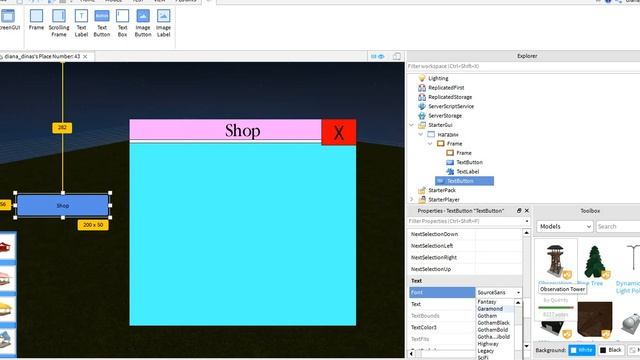This screenshot has height=360, width=640.
Task: Select the NextSelectionUp property row
Action: pyautogui.click(x=466, y=269)
